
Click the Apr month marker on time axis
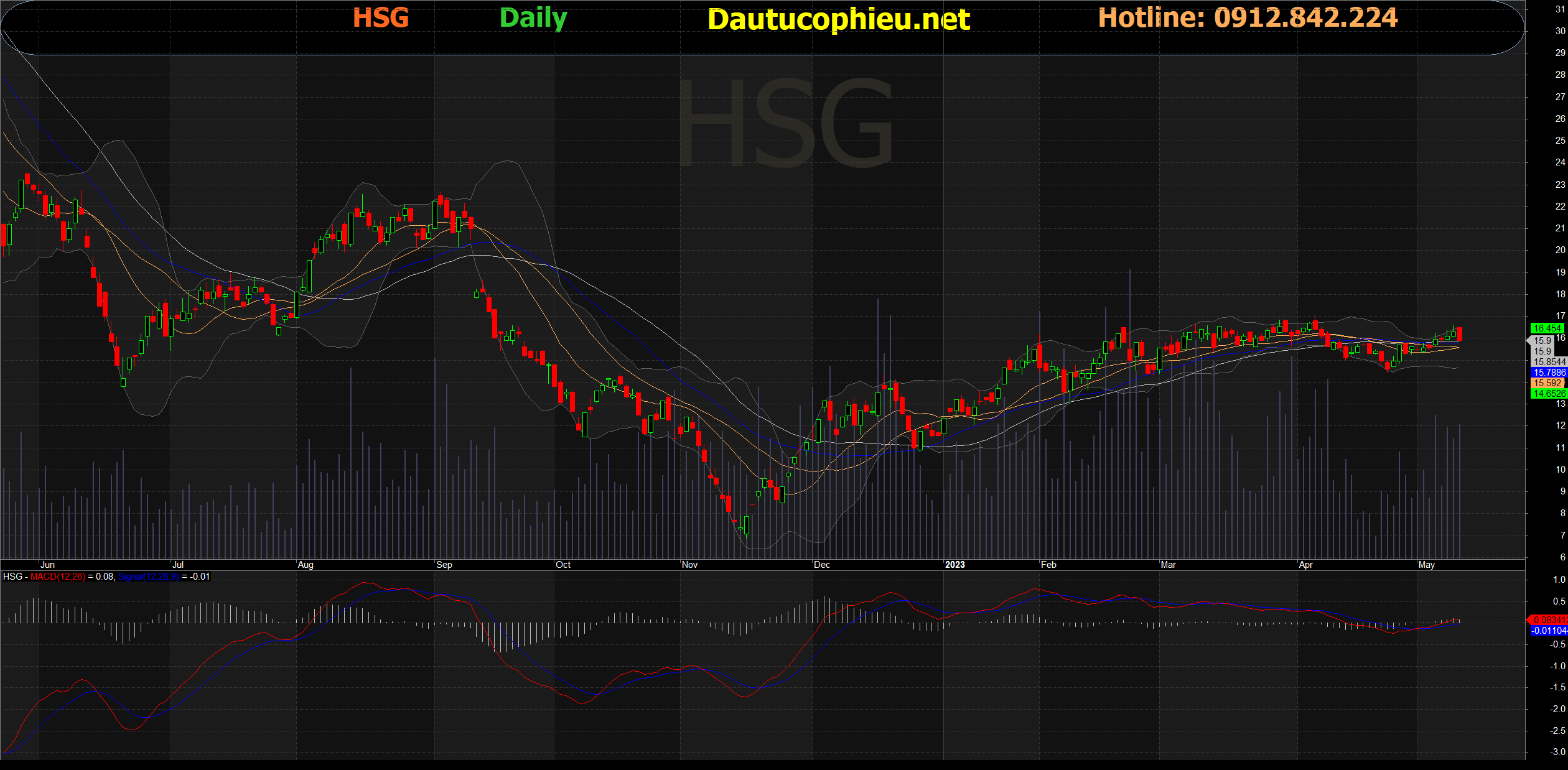tap(1305, 565)
